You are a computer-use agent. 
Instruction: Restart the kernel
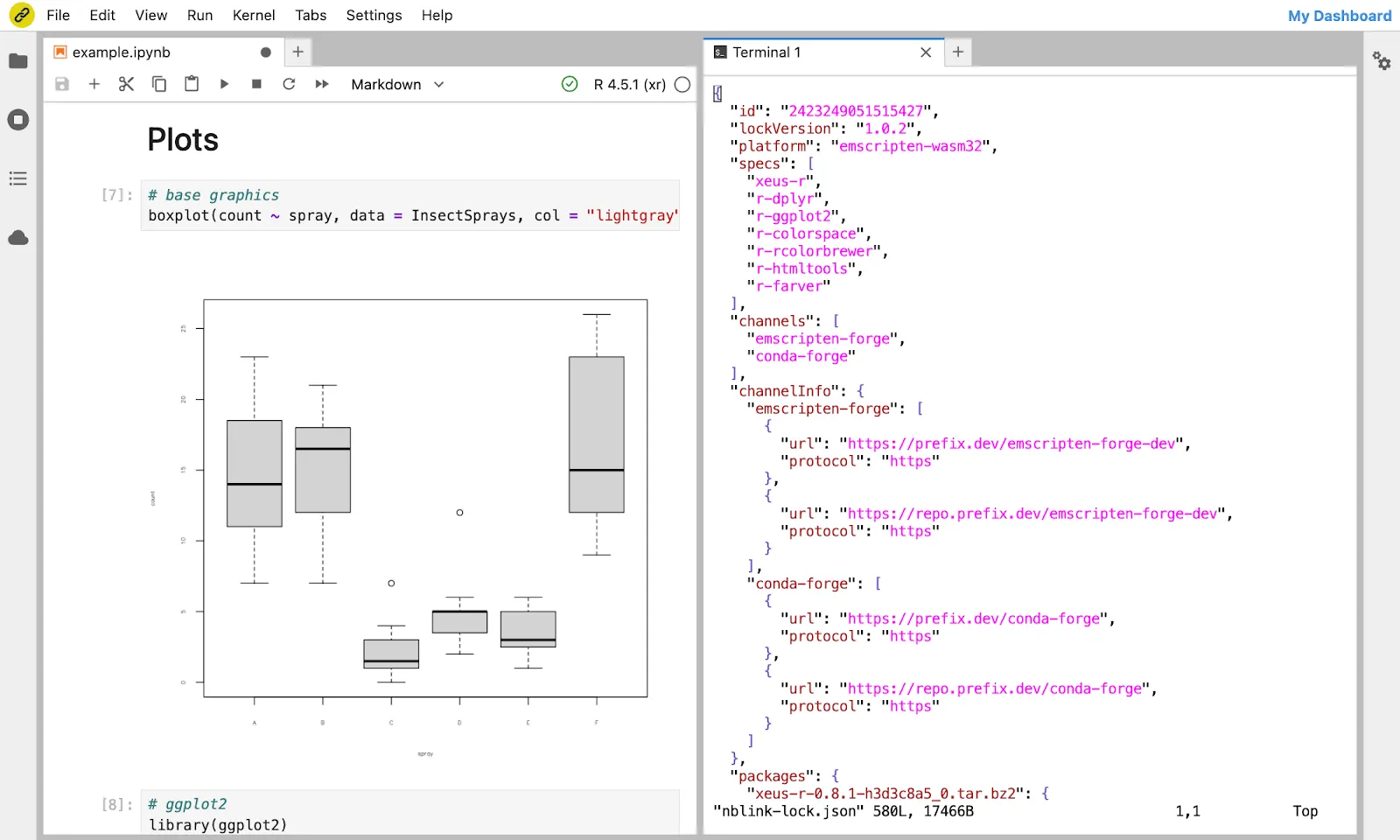coord(289,84)
